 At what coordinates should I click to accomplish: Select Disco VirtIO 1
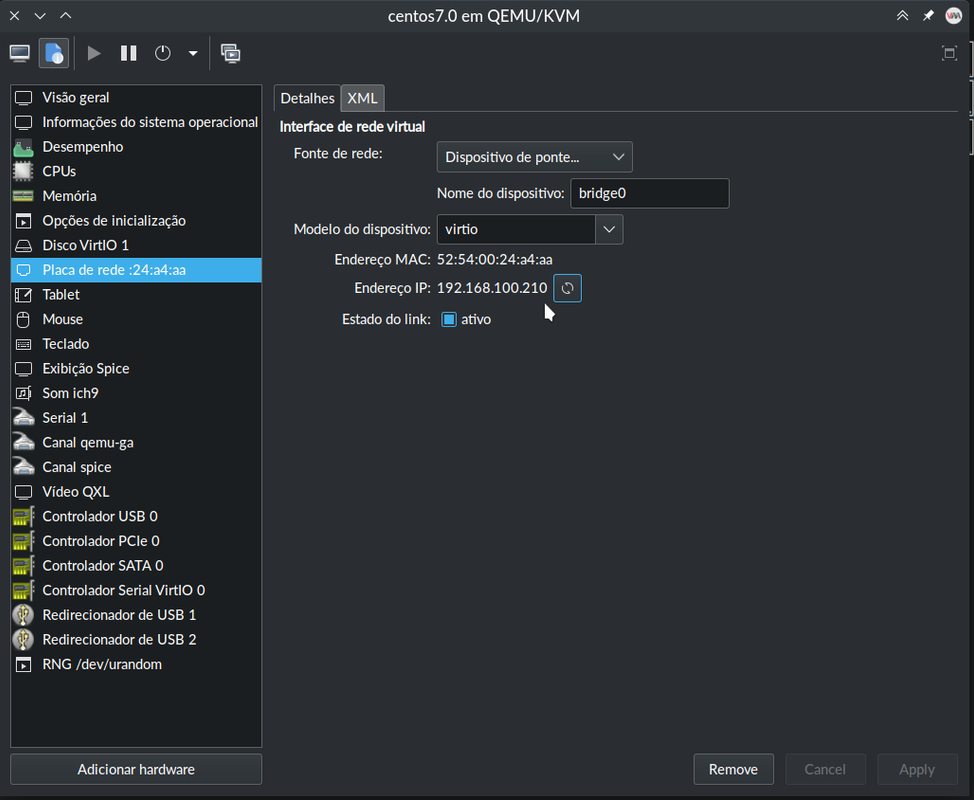[x=136, y=245]
